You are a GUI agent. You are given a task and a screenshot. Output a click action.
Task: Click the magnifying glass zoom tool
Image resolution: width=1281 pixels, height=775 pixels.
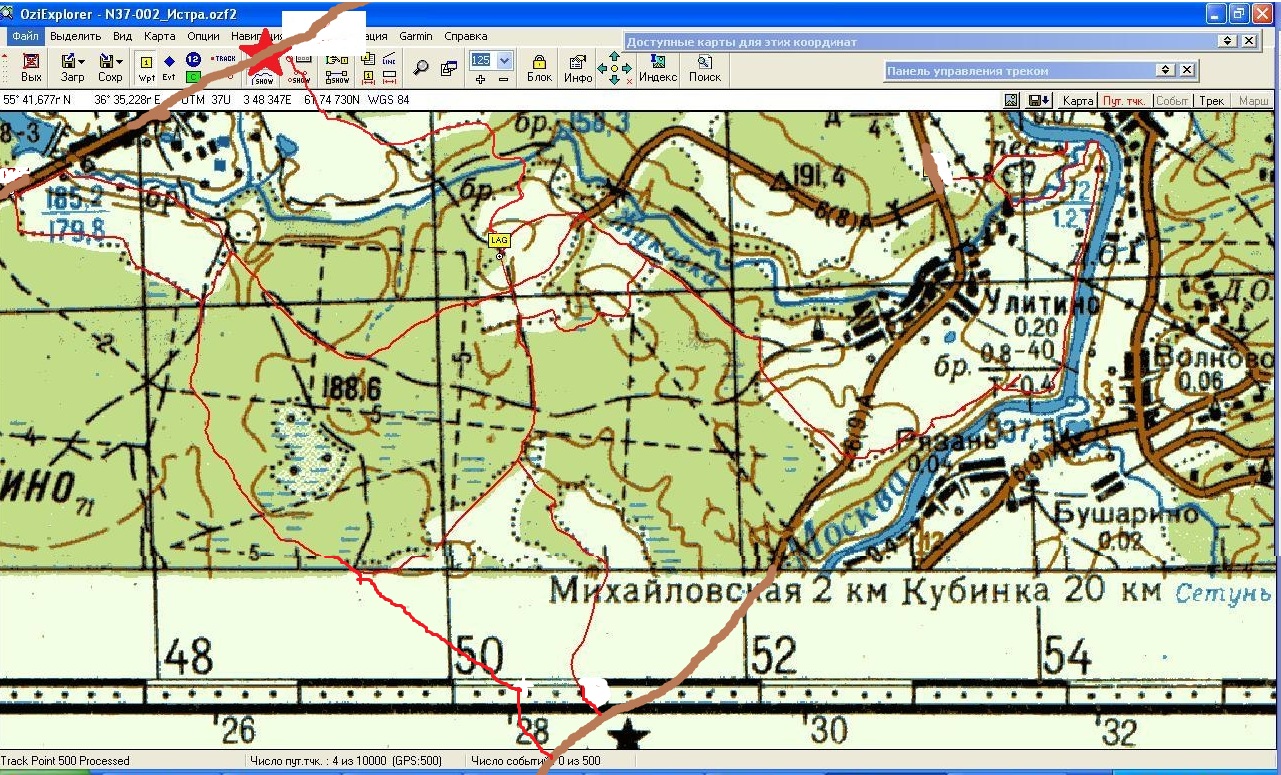421,68
